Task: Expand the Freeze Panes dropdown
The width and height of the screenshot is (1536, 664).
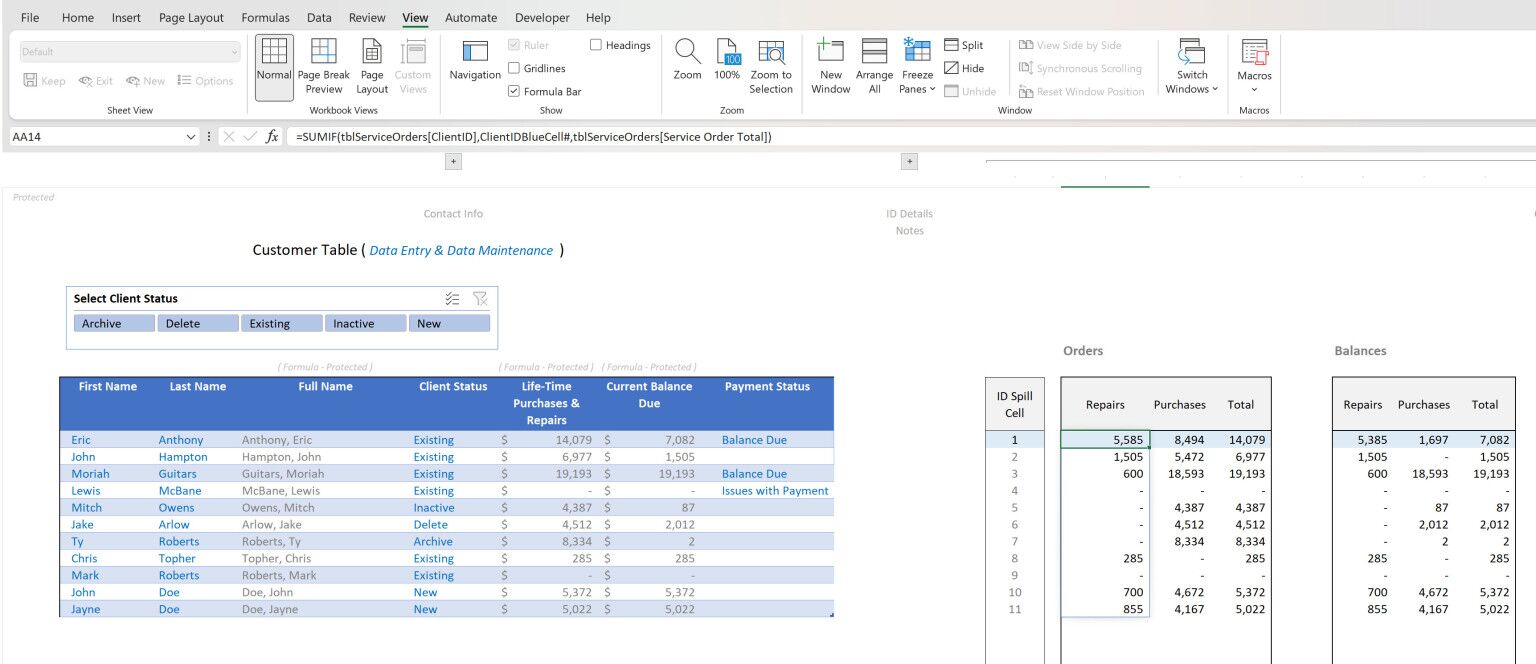Action: click(x=917, y=66)
